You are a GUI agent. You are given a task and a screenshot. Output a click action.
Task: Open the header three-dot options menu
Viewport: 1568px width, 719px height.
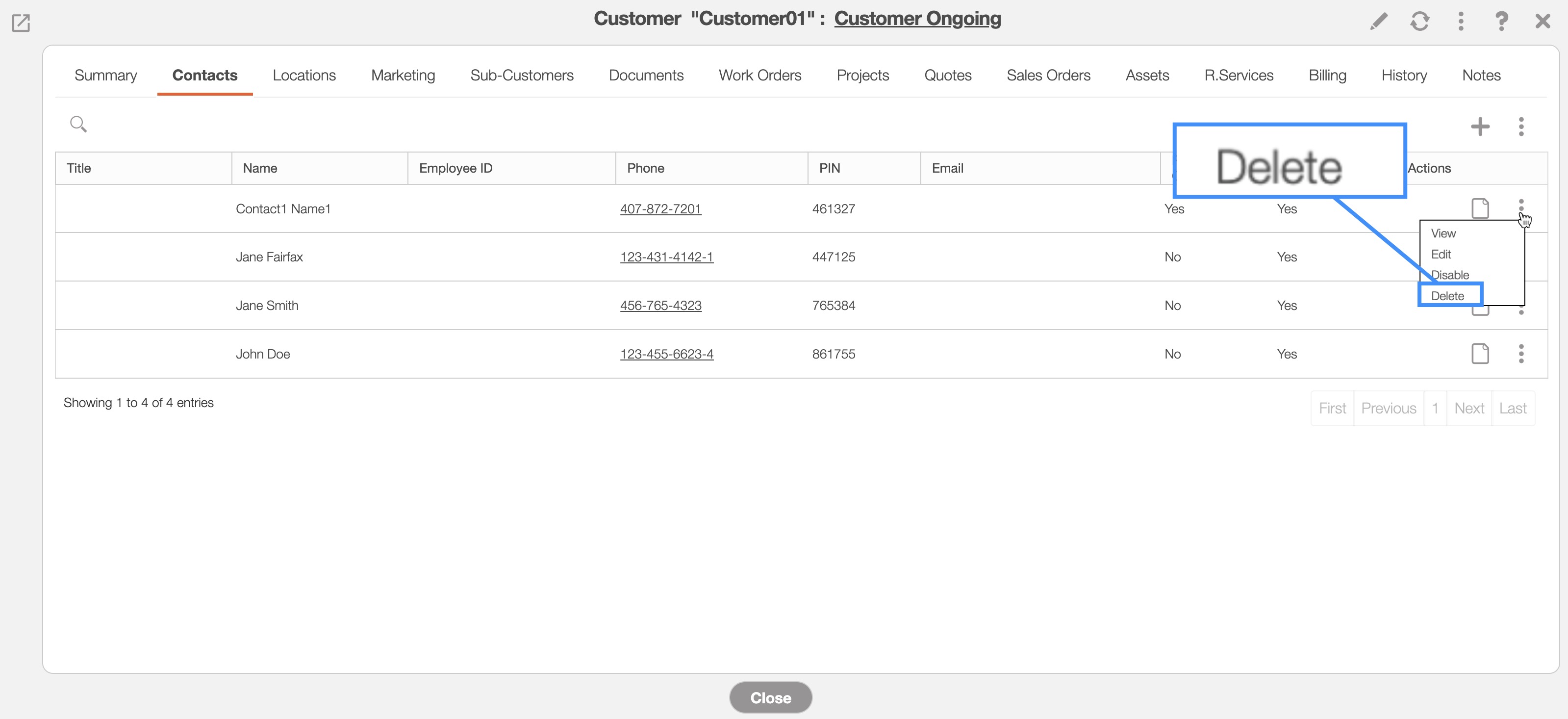click(1460, 21)
